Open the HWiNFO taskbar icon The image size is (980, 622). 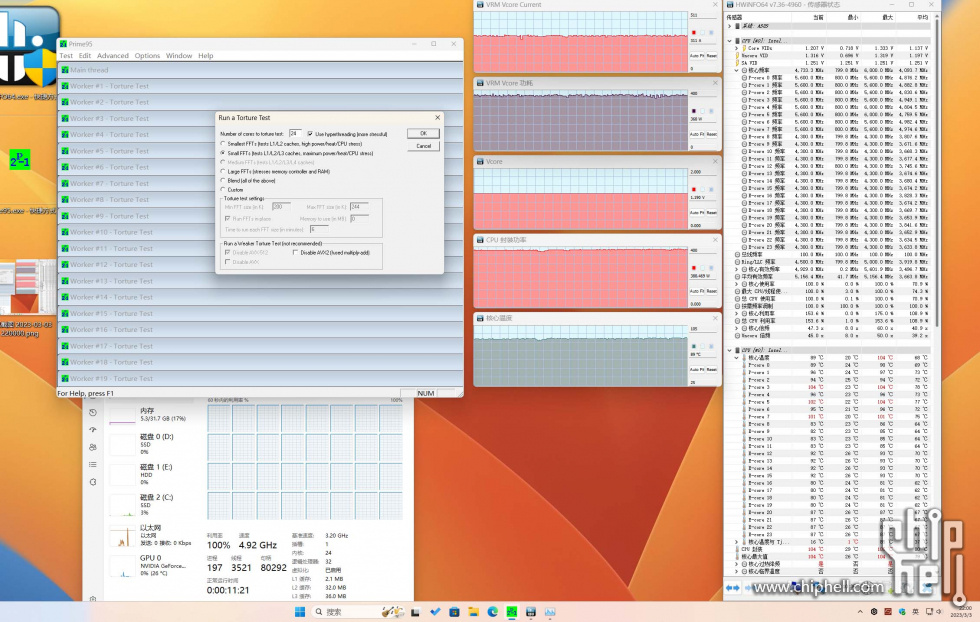tap(531, 611)
